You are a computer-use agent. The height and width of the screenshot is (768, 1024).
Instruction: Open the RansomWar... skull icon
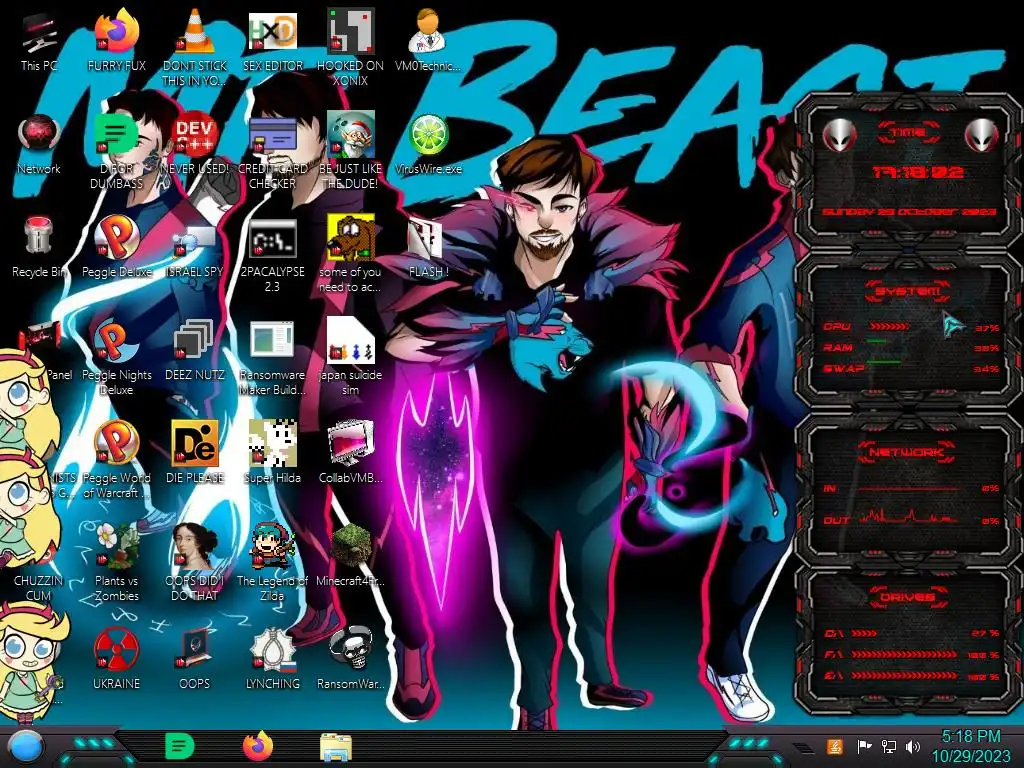point(350,660)
